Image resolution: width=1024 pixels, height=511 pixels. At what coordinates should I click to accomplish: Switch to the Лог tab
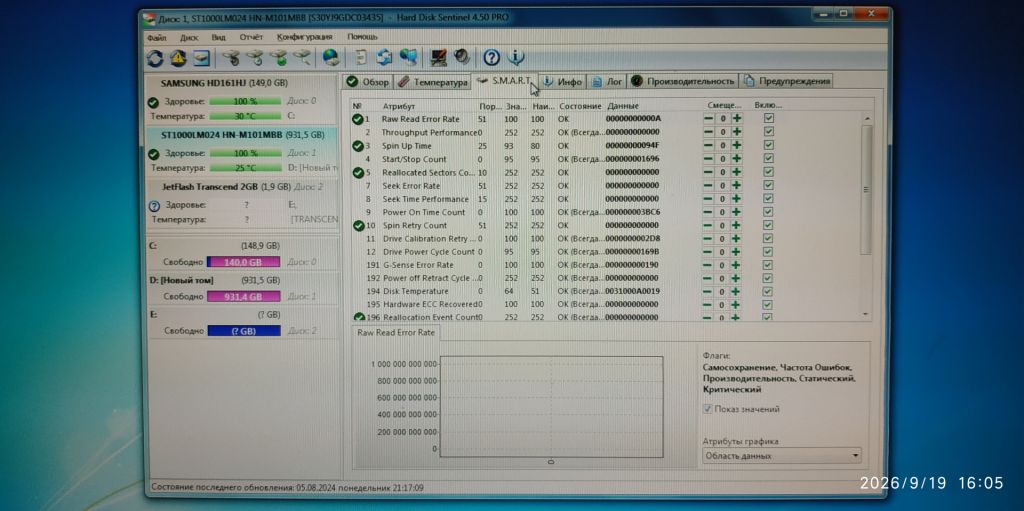pyautogui.click(x=607, y=82)
